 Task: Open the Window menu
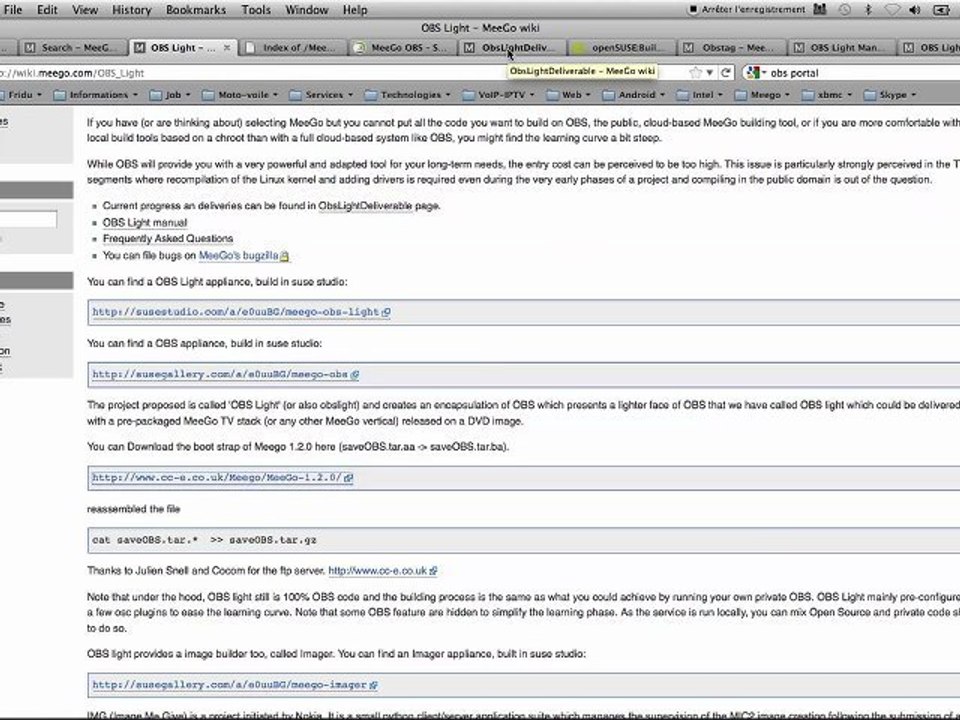pyautogui.click(x=307, y=10)
